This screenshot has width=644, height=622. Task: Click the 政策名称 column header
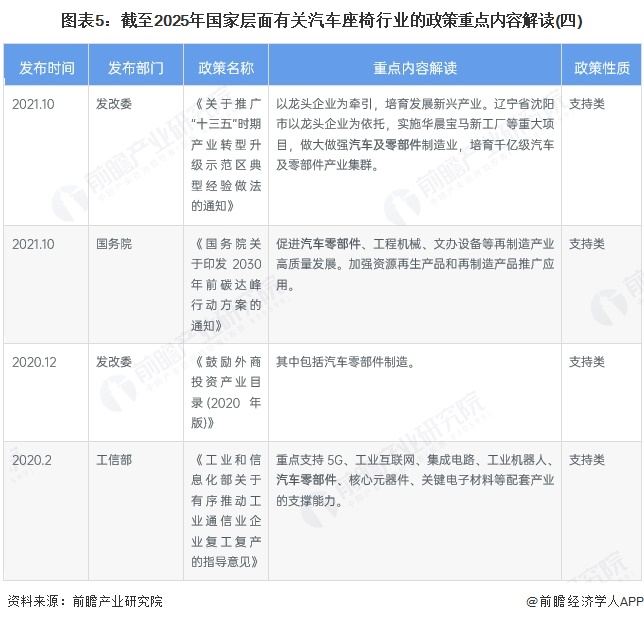point(226,68)
